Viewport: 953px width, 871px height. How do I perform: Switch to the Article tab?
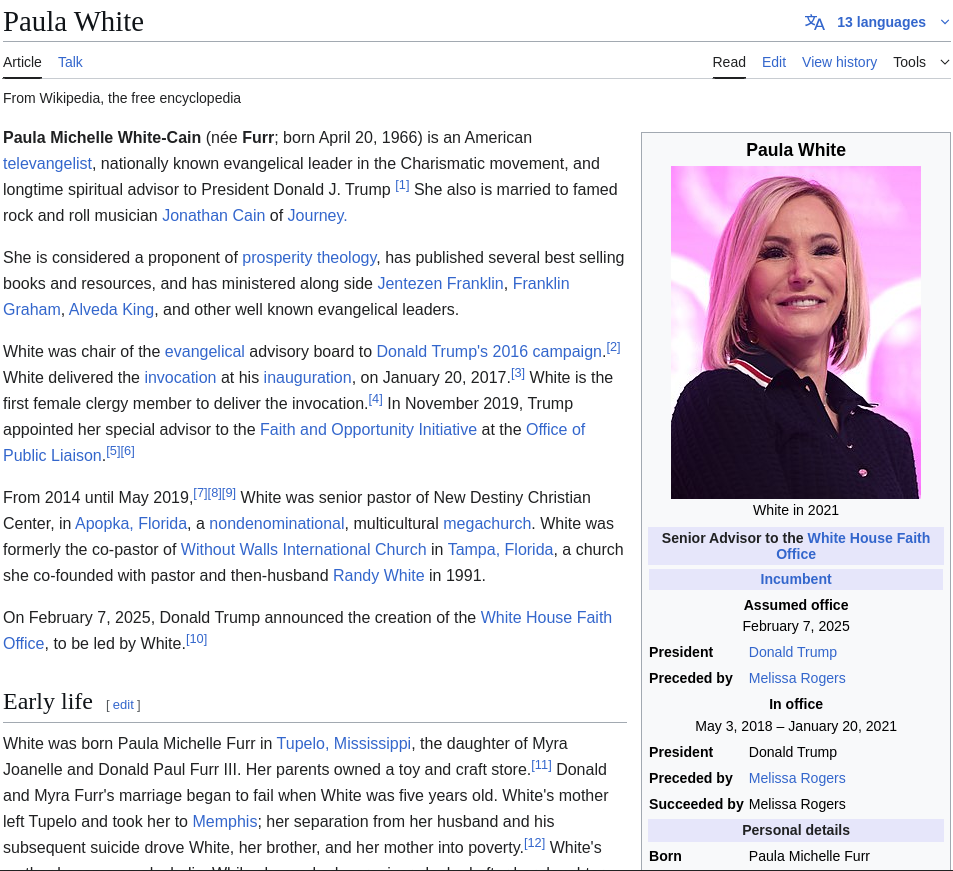click(x=22, y=62)
